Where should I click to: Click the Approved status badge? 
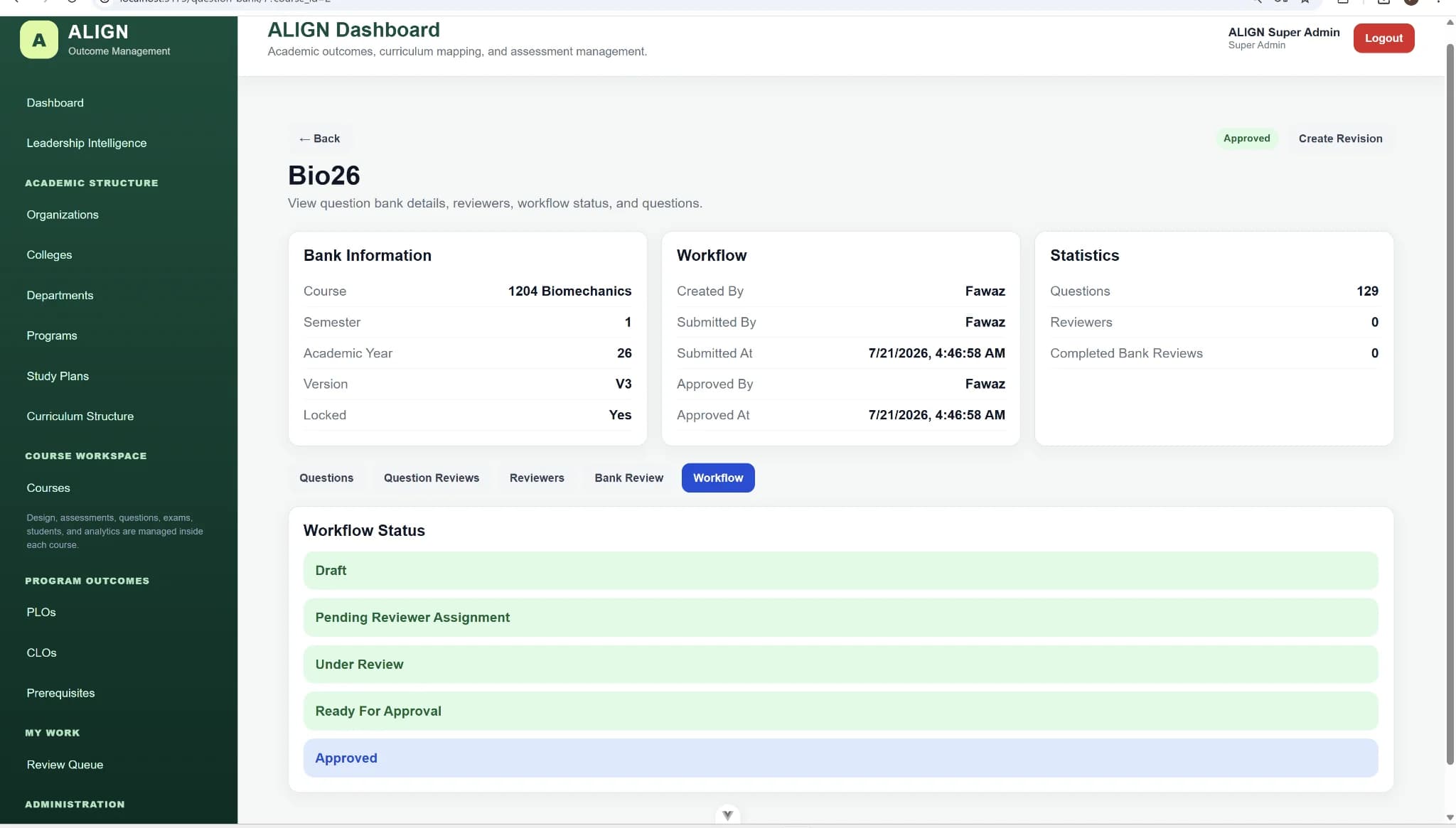point(1246,139)
